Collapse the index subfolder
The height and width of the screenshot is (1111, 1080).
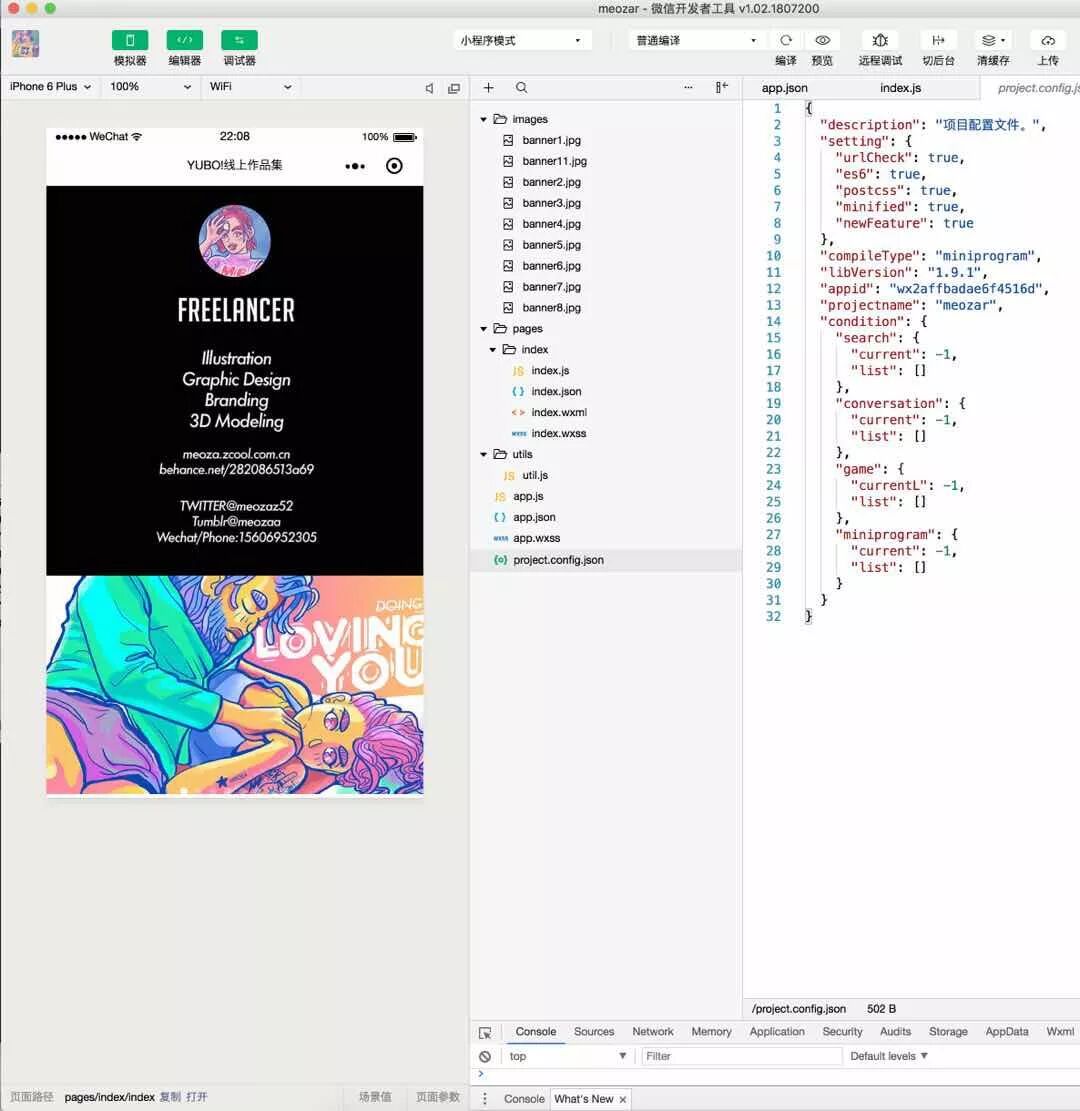coord(493,350)
